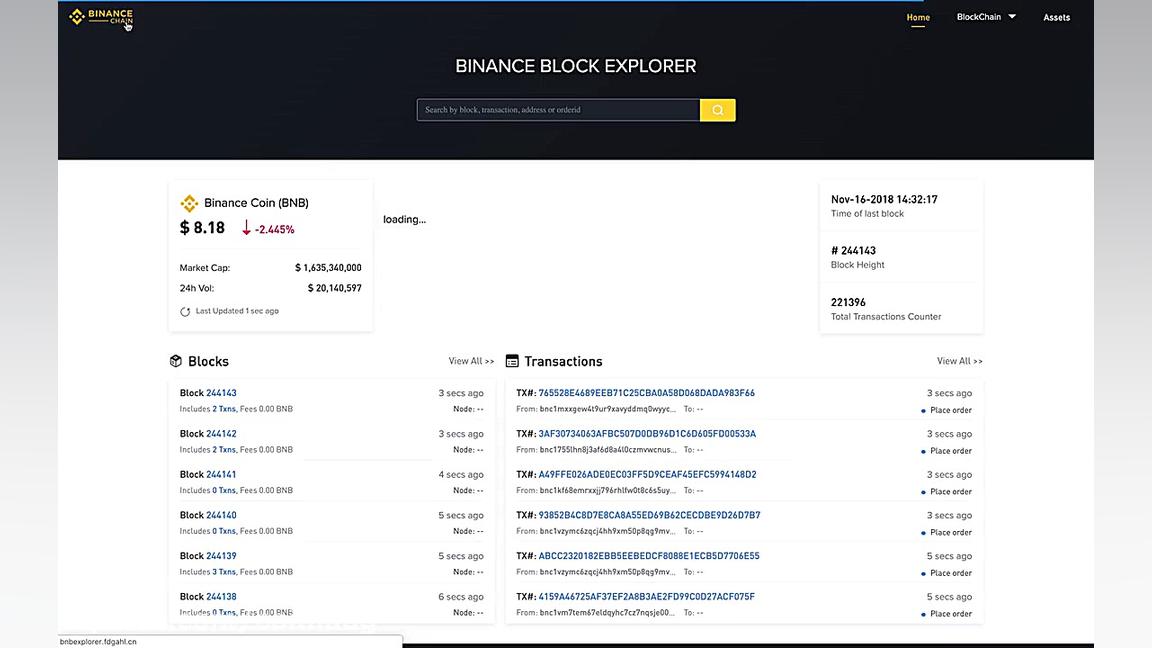This screenshot has height=648, width=1152.
Task: Click '0 Txns' in block 244141 row
Action: 224,490
